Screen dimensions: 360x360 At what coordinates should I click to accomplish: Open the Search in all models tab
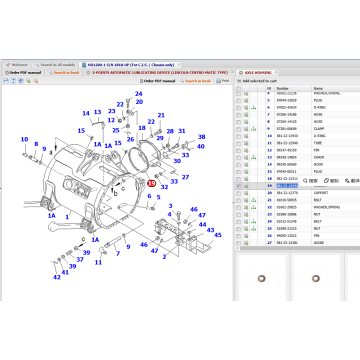[55, 65]
